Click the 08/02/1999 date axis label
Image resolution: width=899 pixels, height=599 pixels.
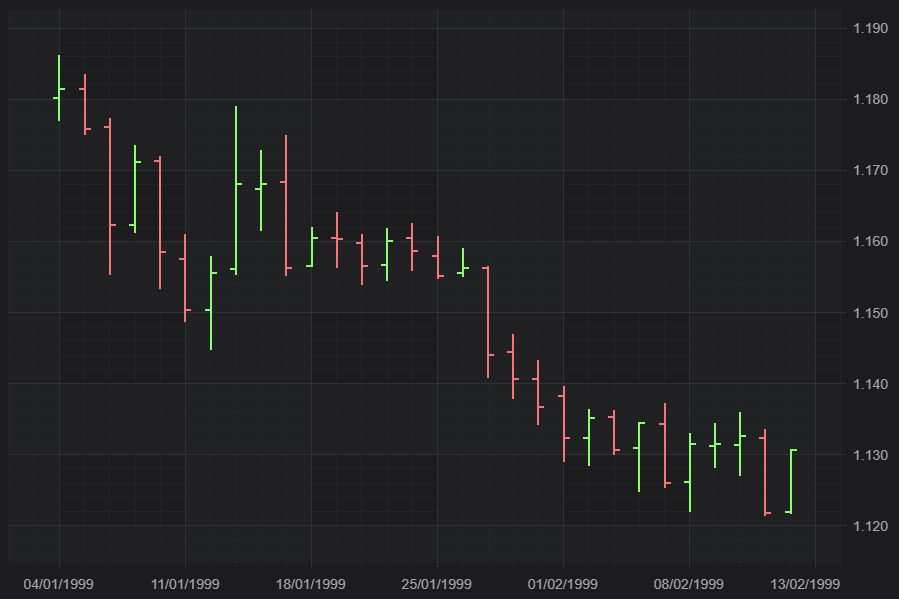coord(689,584)
